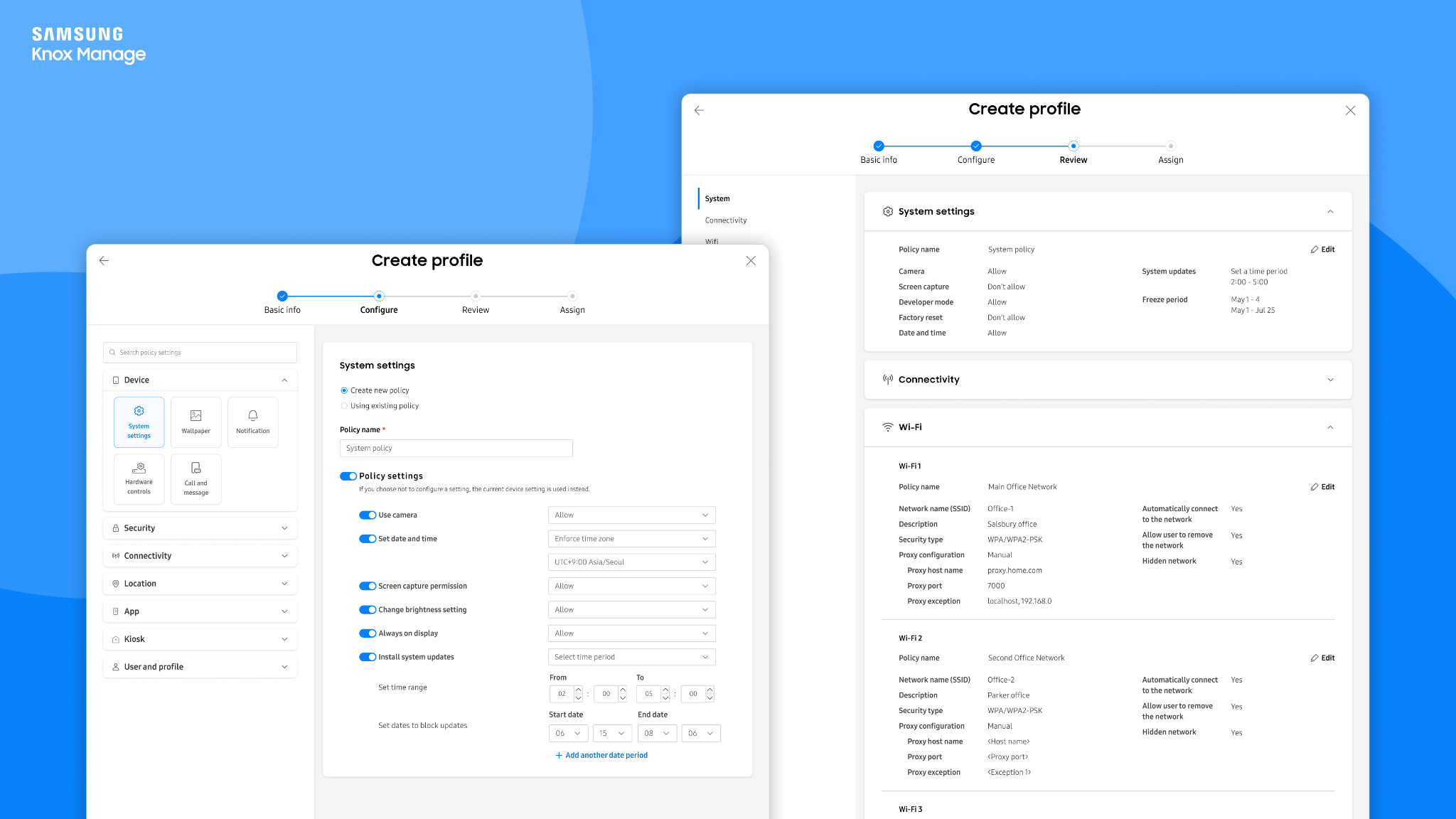Select Using existing policy radio button

(x=344, y=406)
